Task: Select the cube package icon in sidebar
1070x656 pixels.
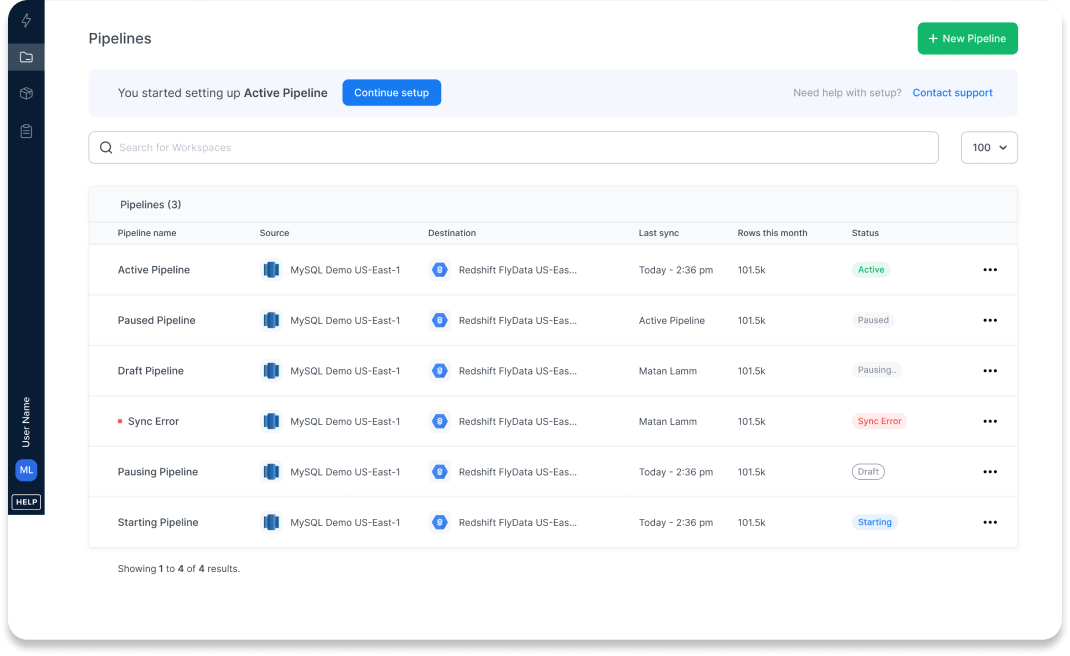Action: tap(26, 93)
